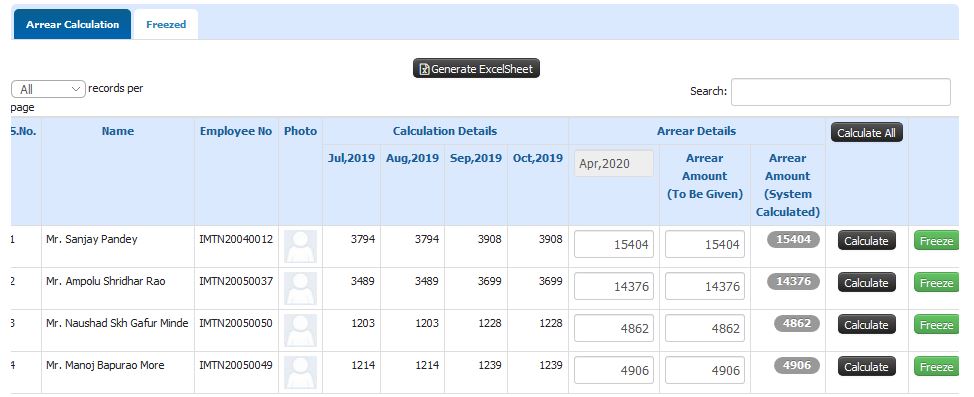974x397 pixels.
Task: Click Calculate for Mr. Naushad Skh Gafur Minde
Action: [867, 324]
